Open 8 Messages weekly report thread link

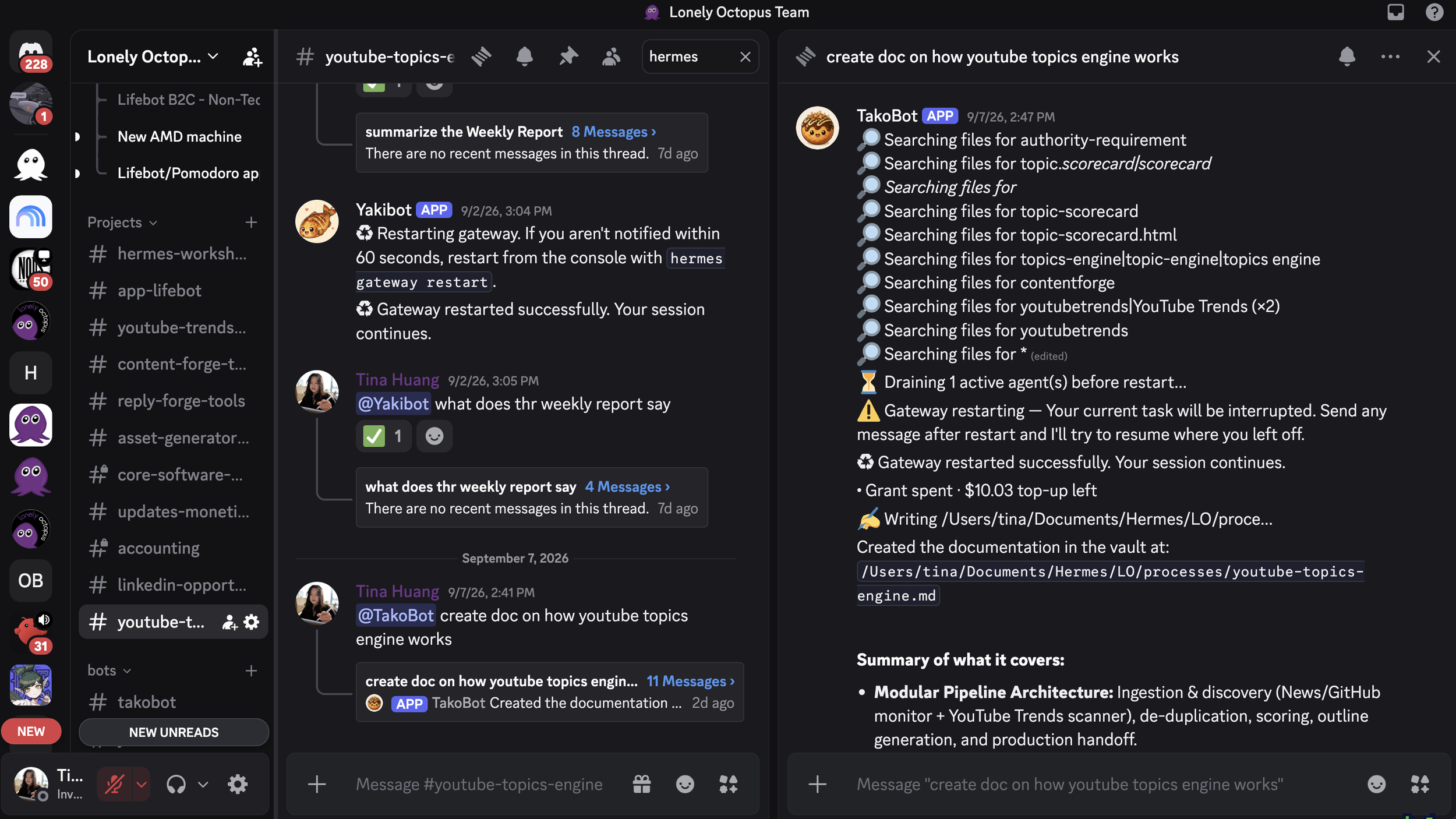[x=614, y=132]
